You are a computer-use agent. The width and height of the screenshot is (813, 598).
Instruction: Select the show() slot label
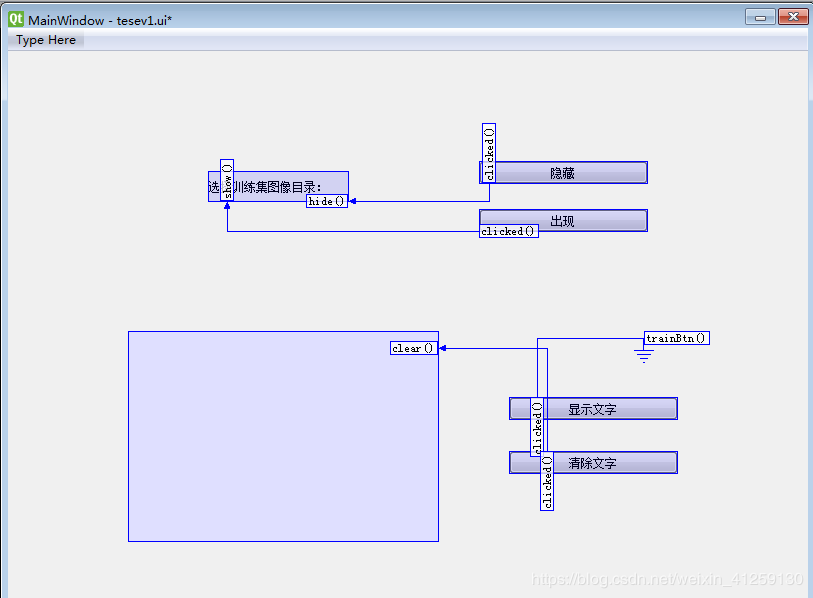pyautogui.click(x=227, y=178)
